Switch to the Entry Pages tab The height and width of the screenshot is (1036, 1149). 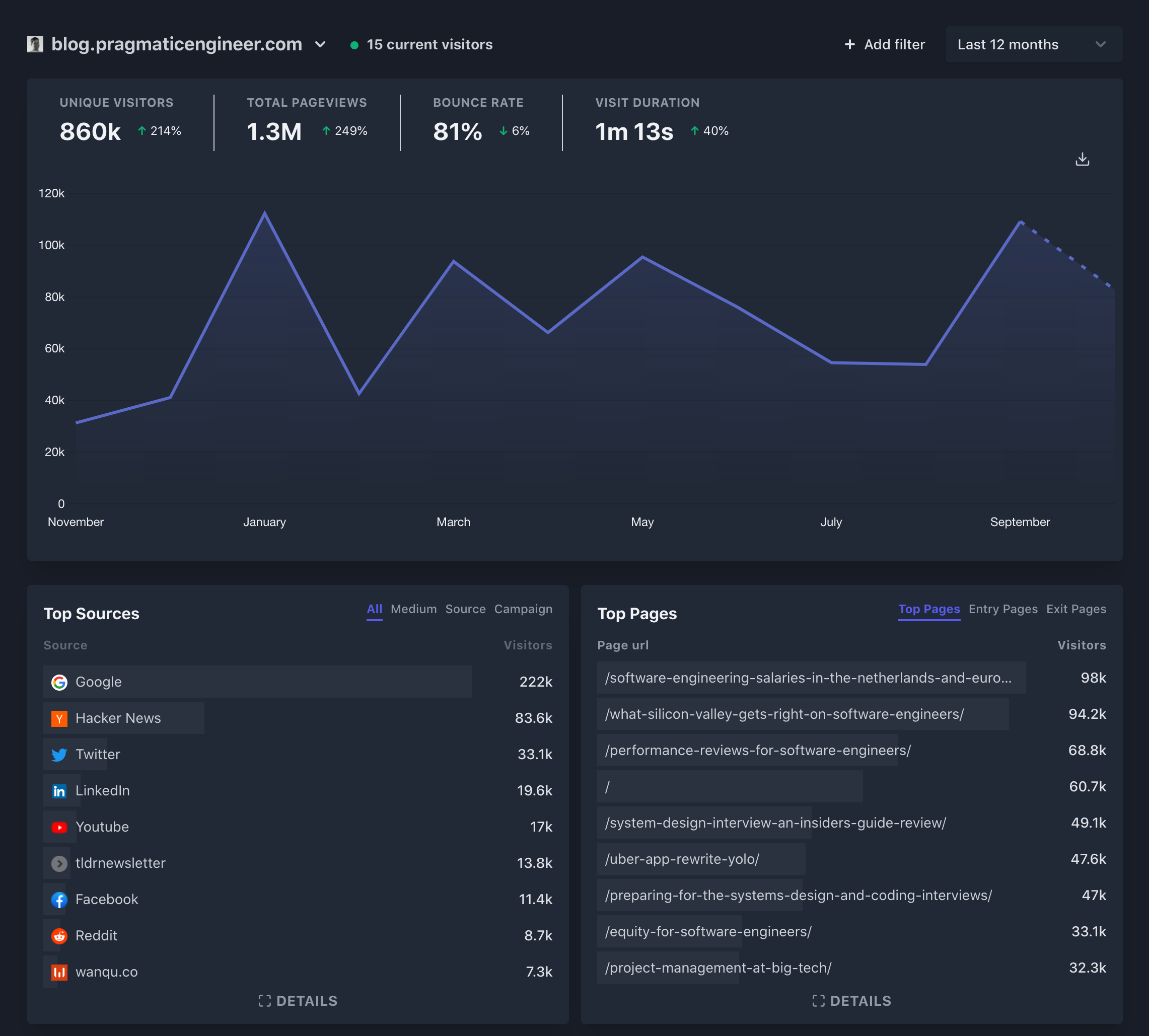click(x=1002, y=609)
